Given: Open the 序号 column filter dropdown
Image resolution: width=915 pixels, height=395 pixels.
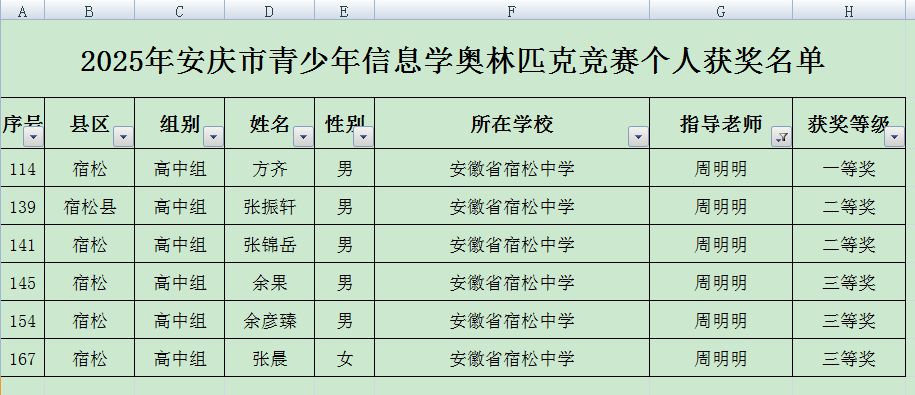Looking at the screenshot, I should (x=34, y=138).
